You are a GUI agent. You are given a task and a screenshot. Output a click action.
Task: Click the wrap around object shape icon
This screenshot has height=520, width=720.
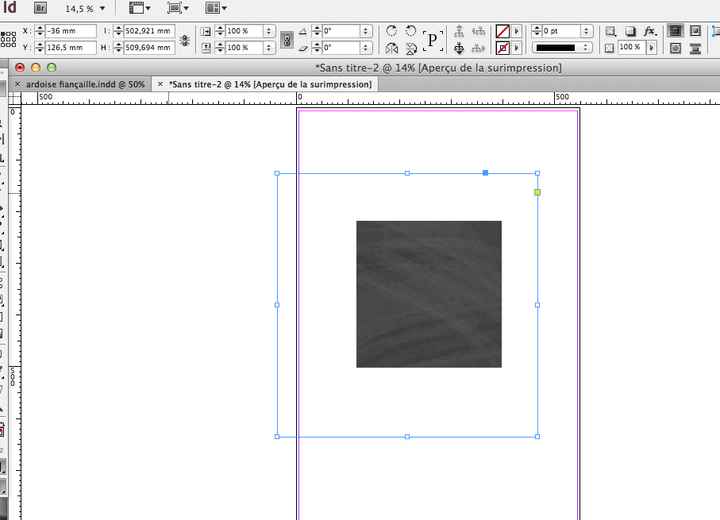675,48
